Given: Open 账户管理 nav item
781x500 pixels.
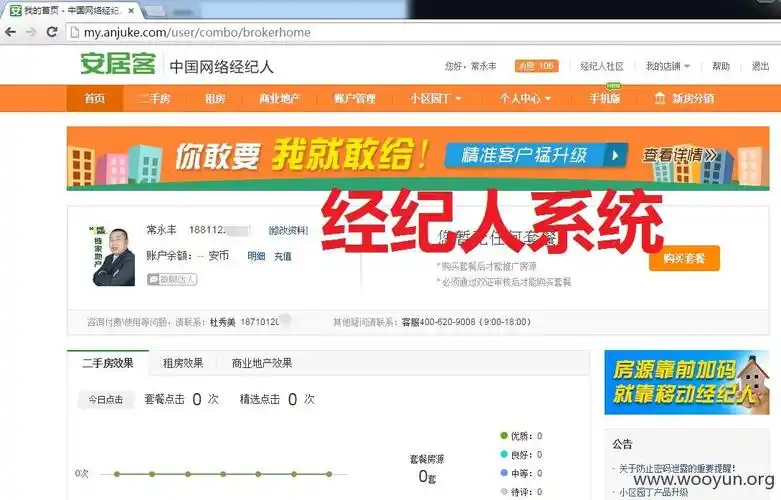Looking at the screenshot, I should click(355, 98).
